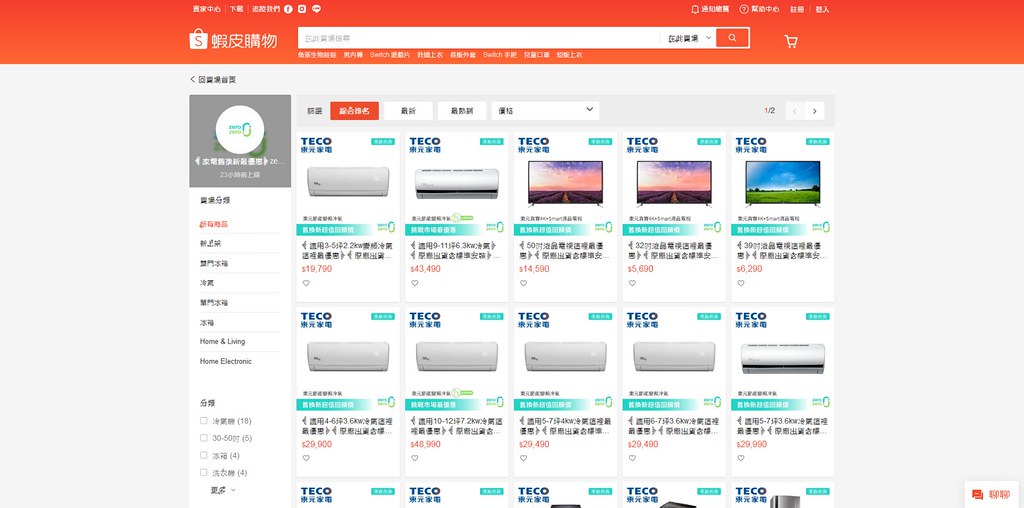
Task: Click the 登入 login link
Action: pyautogui.click(x=822, y=9)
